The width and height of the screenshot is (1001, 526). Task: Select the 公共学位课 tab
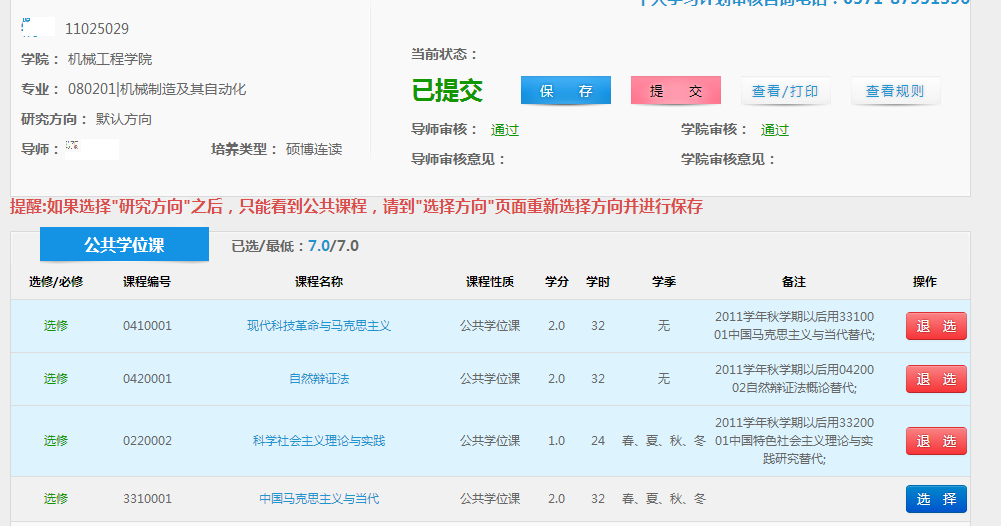point(124,245)
